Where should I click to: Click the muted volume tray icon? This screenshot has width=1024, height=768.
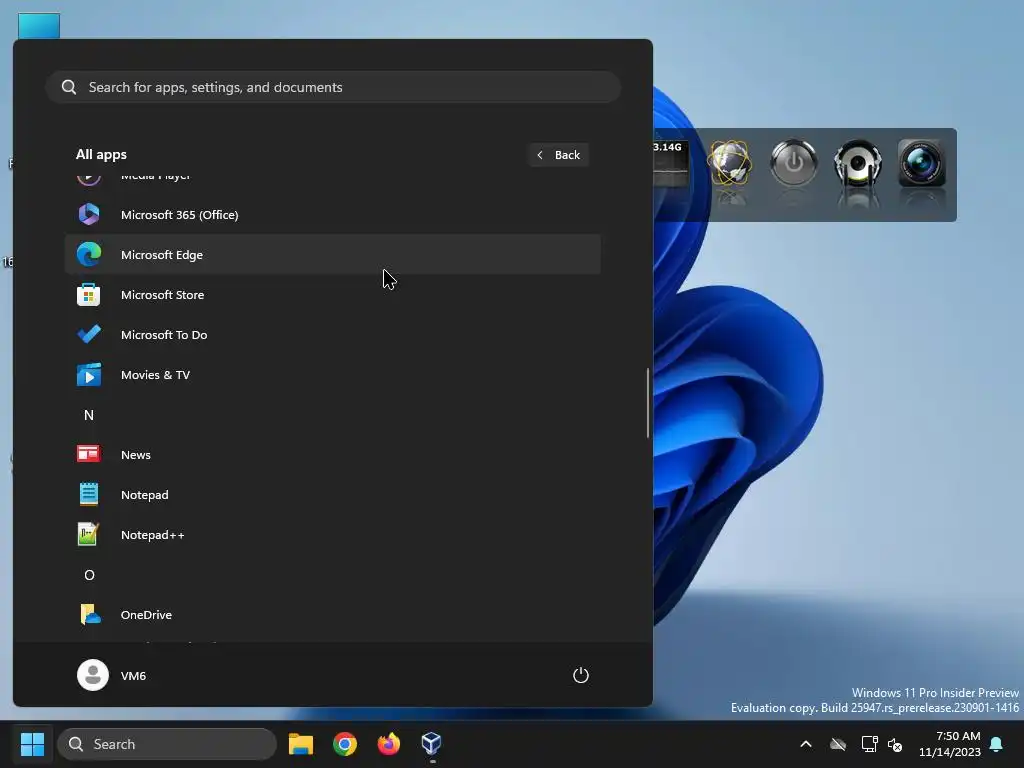pyautogui.click(x=895, y=744)
